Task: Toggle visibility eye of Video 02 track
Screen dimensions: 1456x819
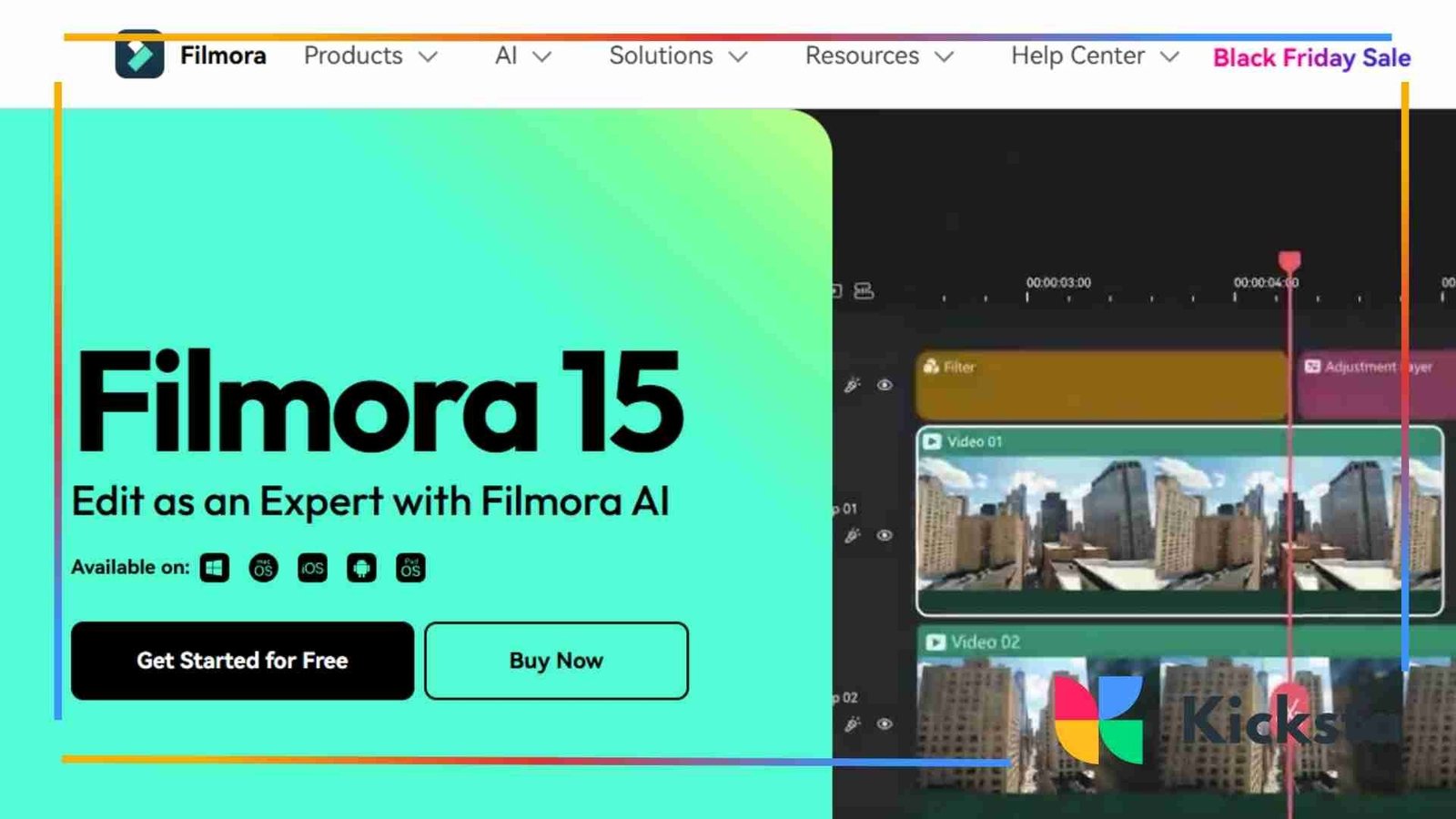Action: click(x=885, y=724)
